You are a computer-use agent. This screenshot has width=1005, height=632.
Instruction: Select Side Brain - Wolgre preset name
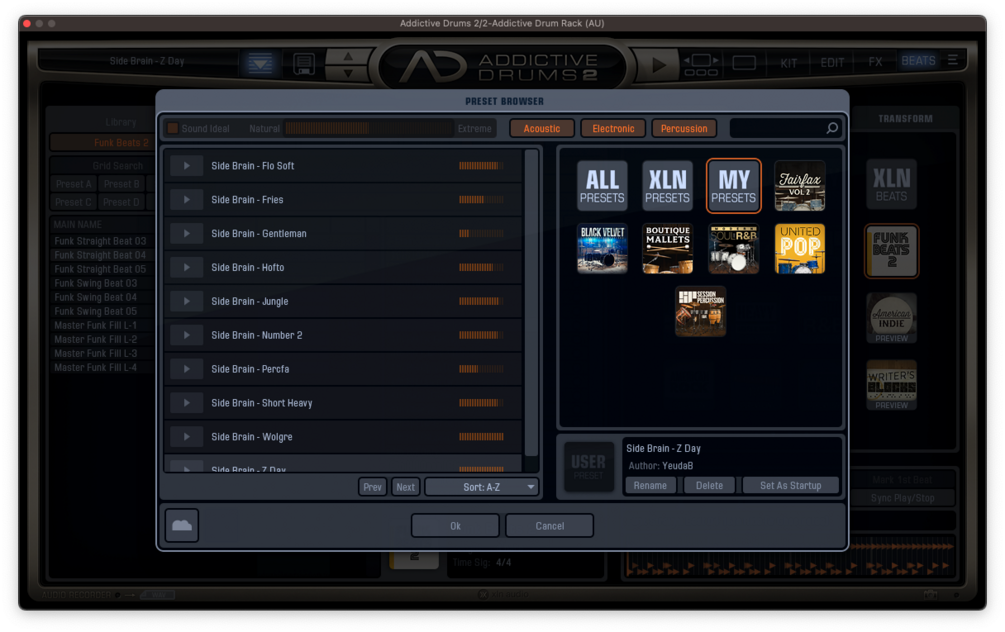[252, 437]
